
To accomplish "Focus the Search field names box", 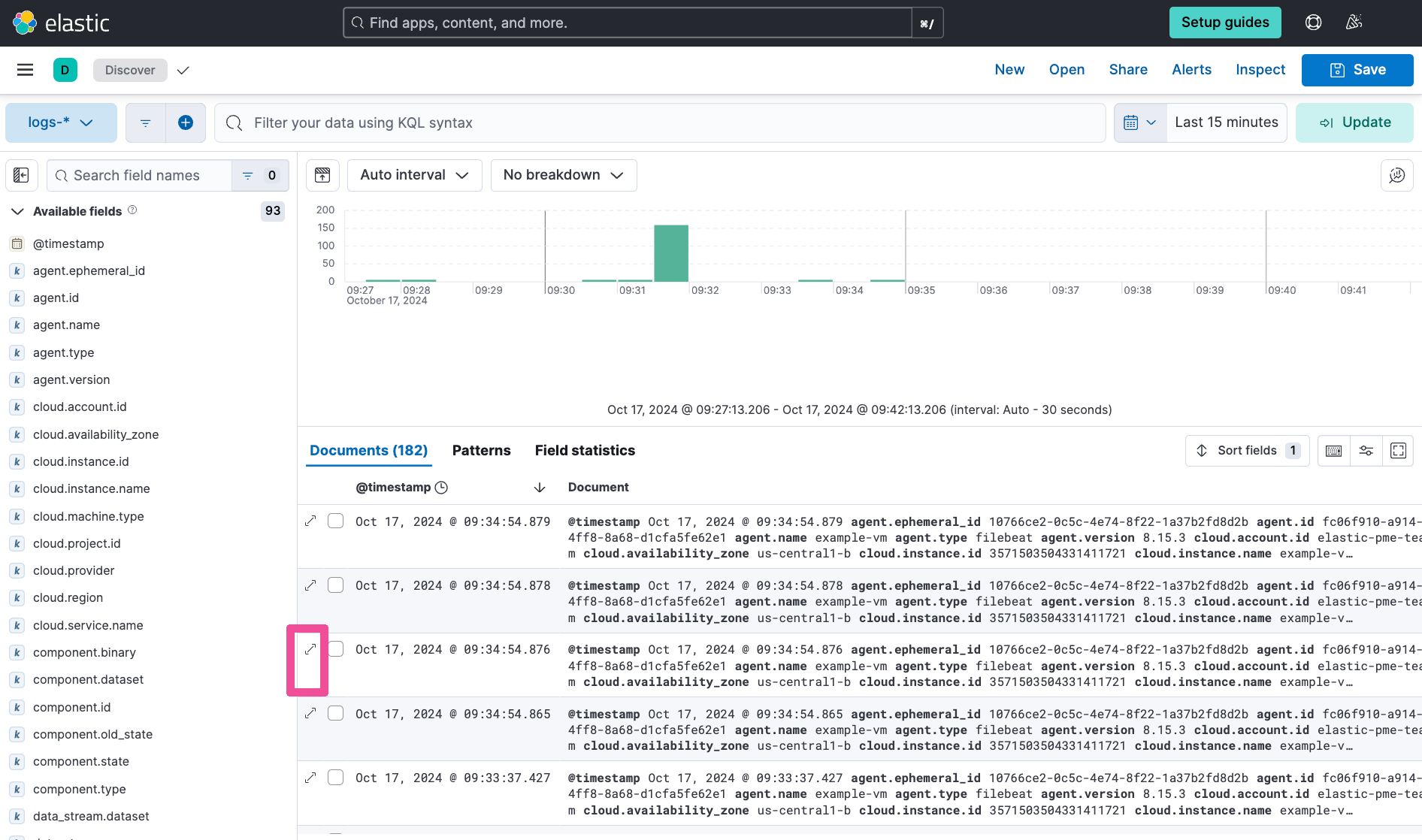I will (139, 175).
